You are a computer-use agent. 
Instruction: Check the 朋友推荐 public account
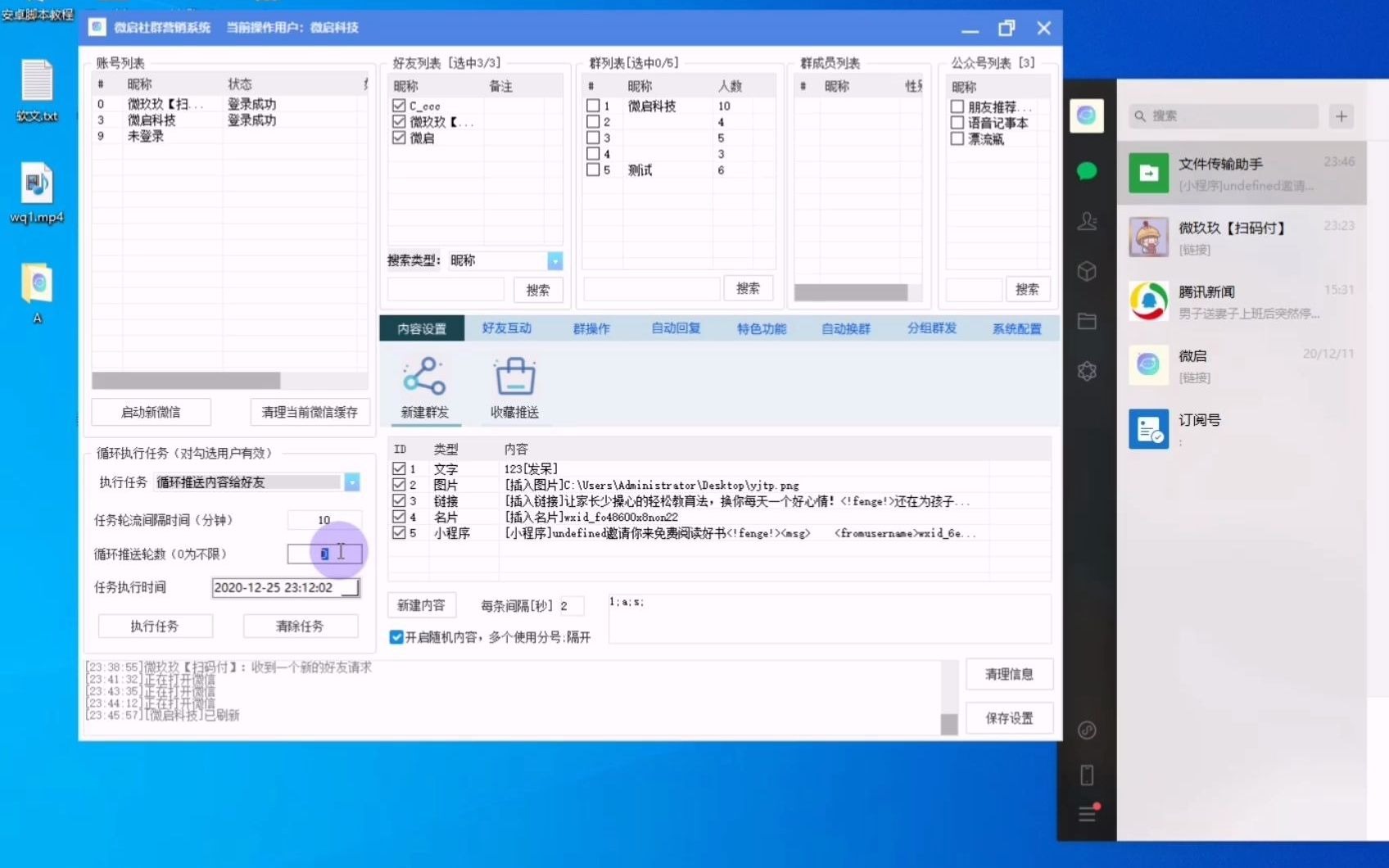[x=957, y=106]
